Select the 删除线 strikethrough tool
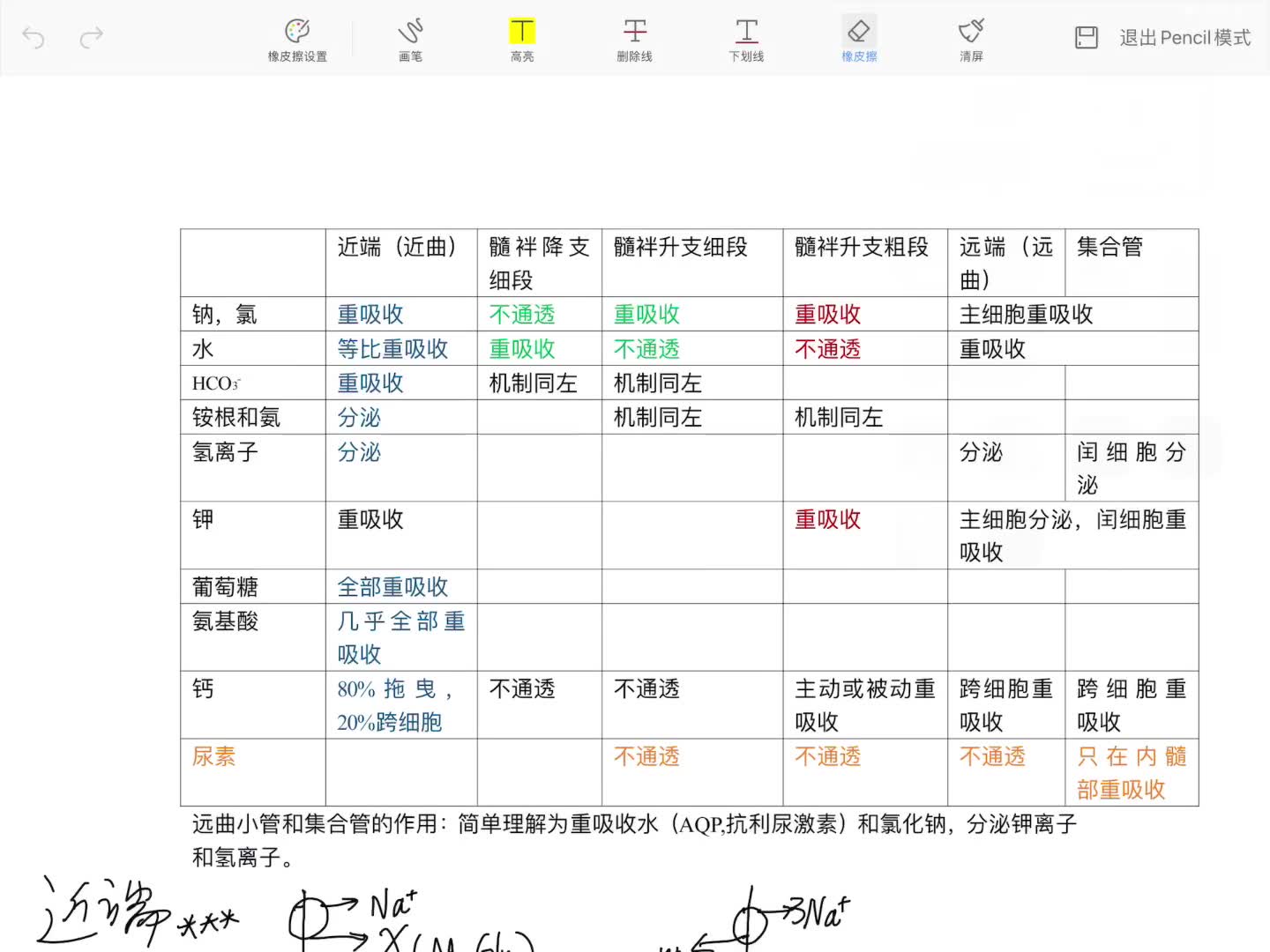The image size is (1270, 952). 634,40
